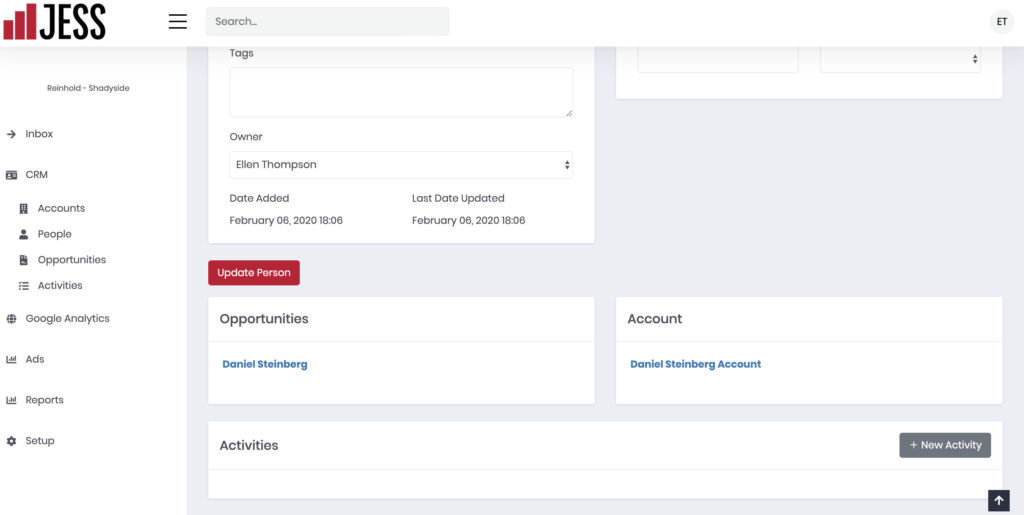Screen dimensions: 1024x515
Task: Click the JESS logo
Action: (x=54, y=22)
